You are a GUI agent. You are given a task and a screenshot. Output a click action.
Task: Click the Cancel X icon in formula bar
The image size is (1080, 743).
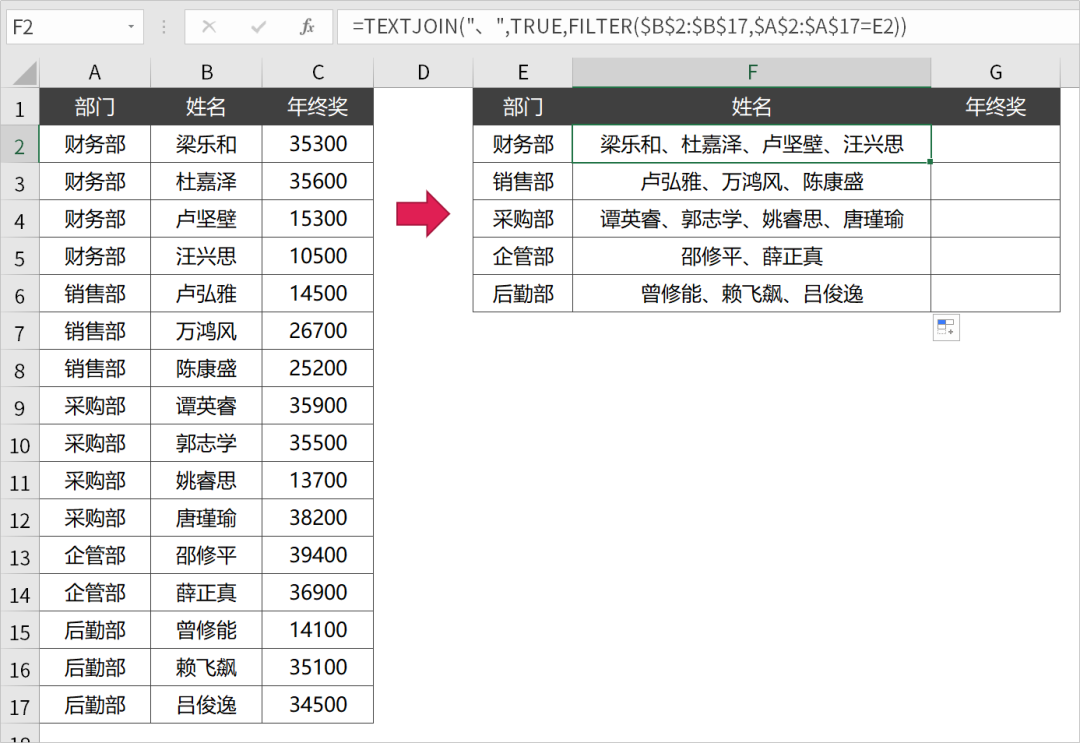point(209,27)
